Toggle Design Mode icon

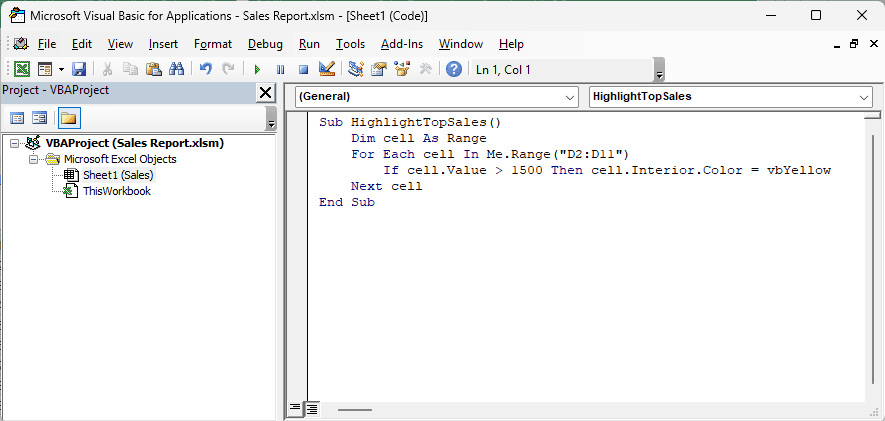point(327,69)
